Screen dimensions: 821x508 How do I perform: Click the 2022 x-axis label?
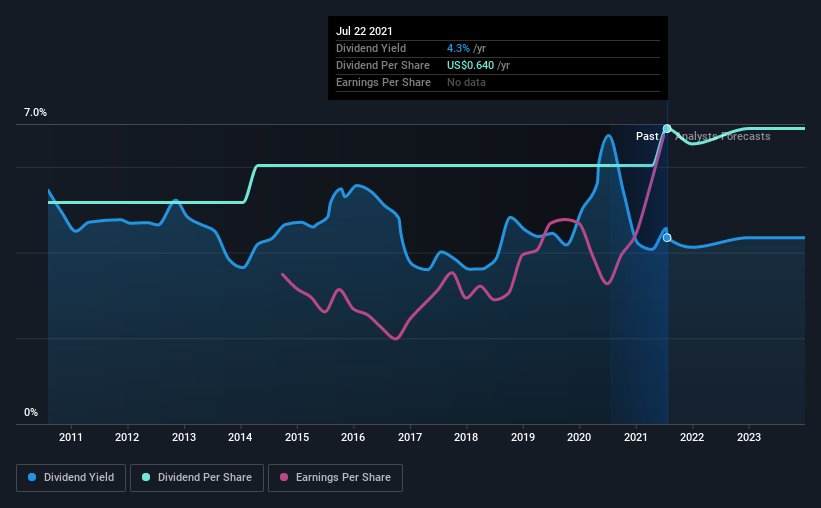pyautogui.click(x=692, y=437)
